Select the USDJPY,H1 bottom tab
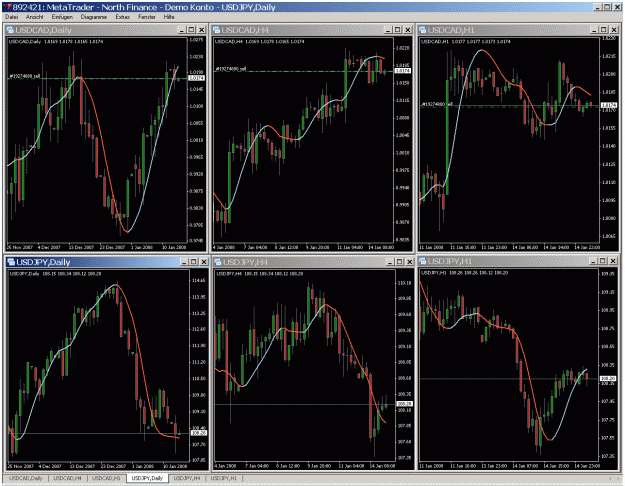Viewport: 625px width, 486px height. (224, 478)
